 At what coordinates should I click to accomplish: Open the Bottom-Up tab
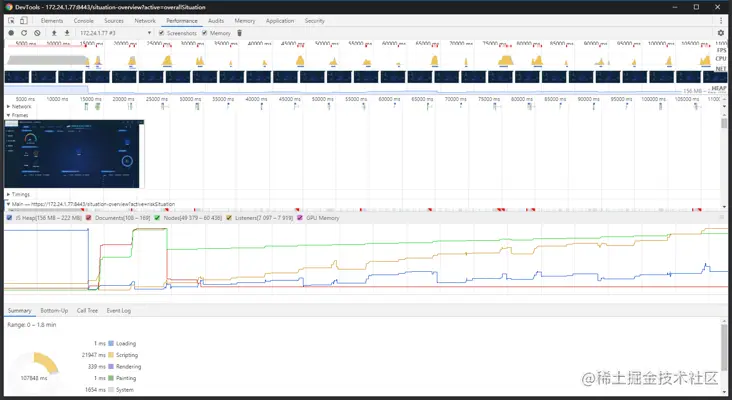pyautogui.click(x=54, y=310)
